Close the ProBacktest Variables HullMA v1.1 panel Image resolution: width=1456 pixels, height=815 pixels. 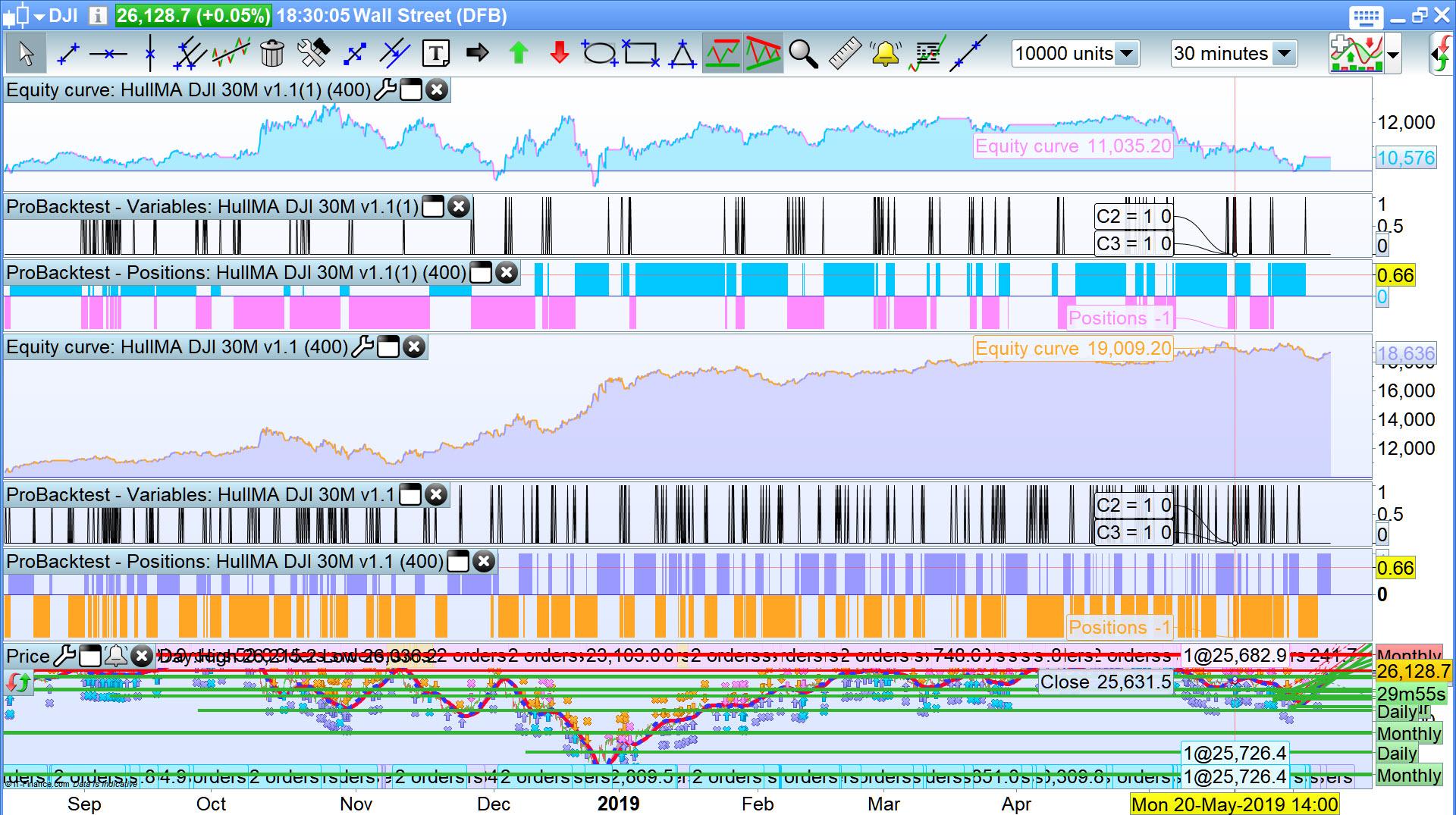tap(436, 495)
